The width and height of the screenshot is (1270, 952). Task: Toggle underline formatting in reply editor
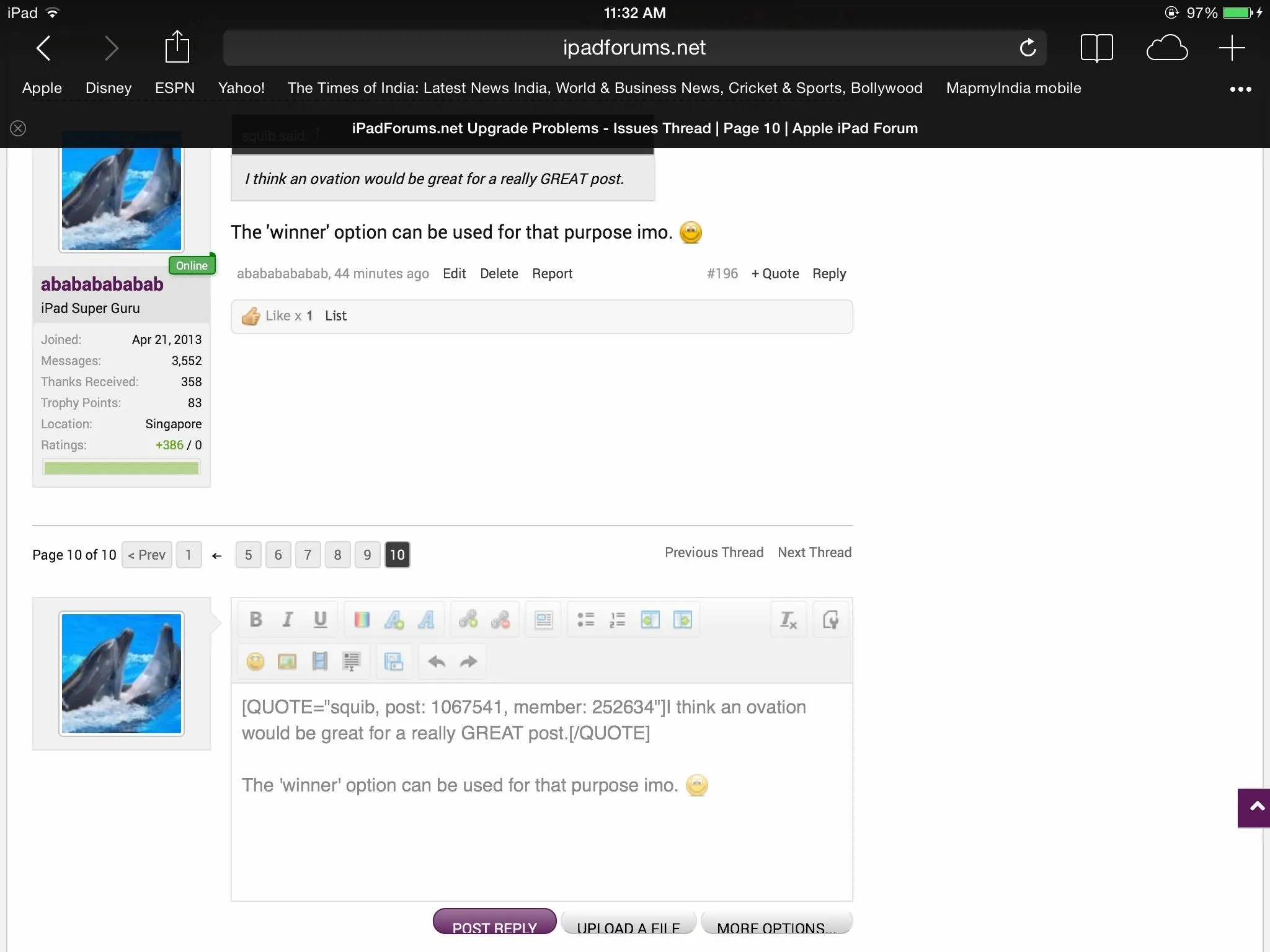(x=320, y=619)
